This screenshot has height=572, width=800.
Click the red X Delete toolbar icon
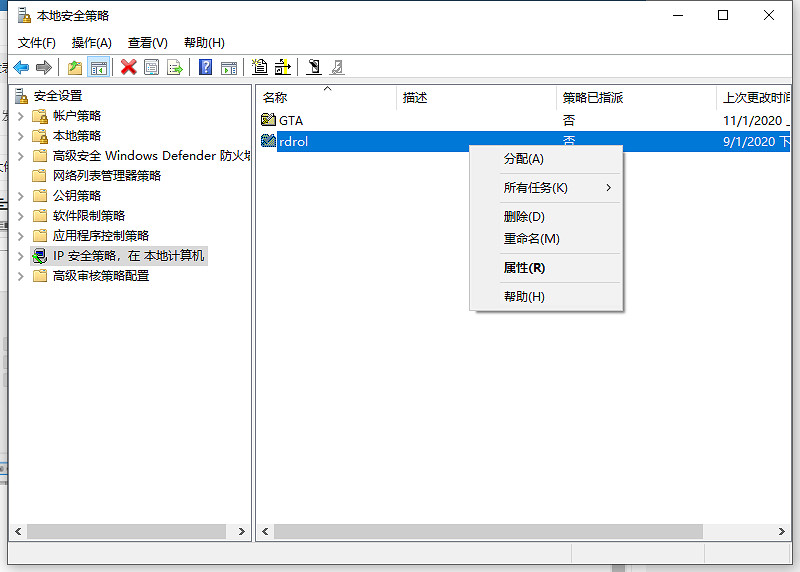(x=128, y=67)
